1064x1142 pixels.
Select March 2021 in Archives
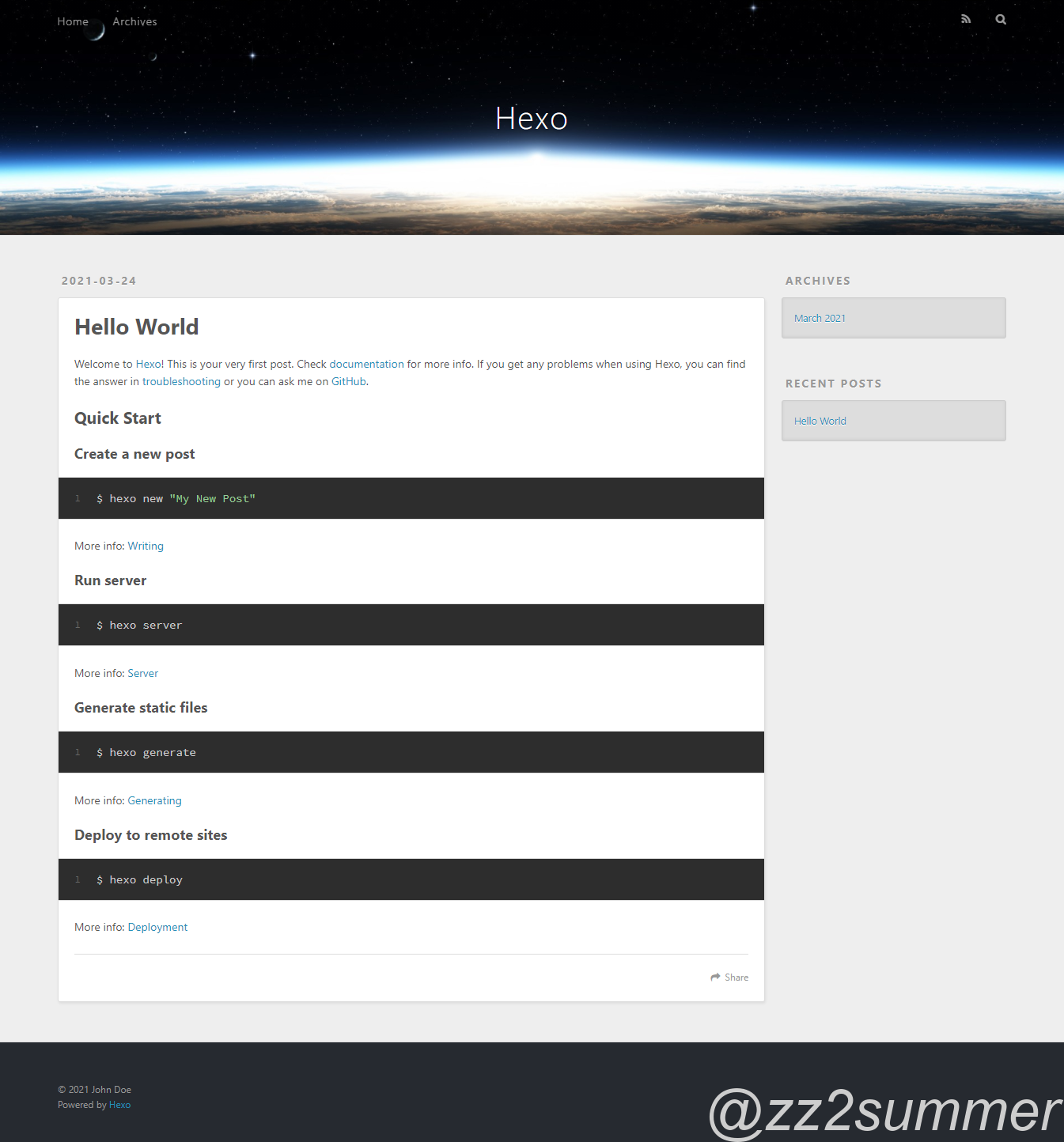[x=820, y=318]
